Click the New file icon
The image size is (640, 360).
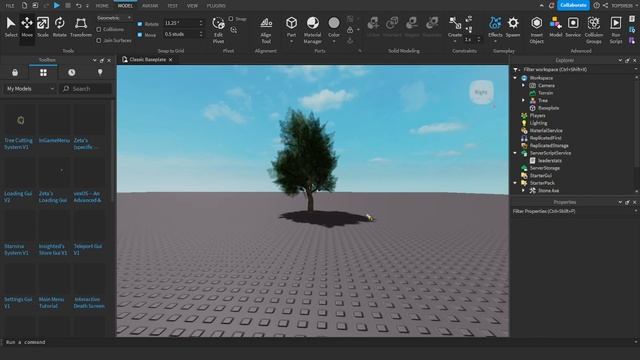pos(24,6)
